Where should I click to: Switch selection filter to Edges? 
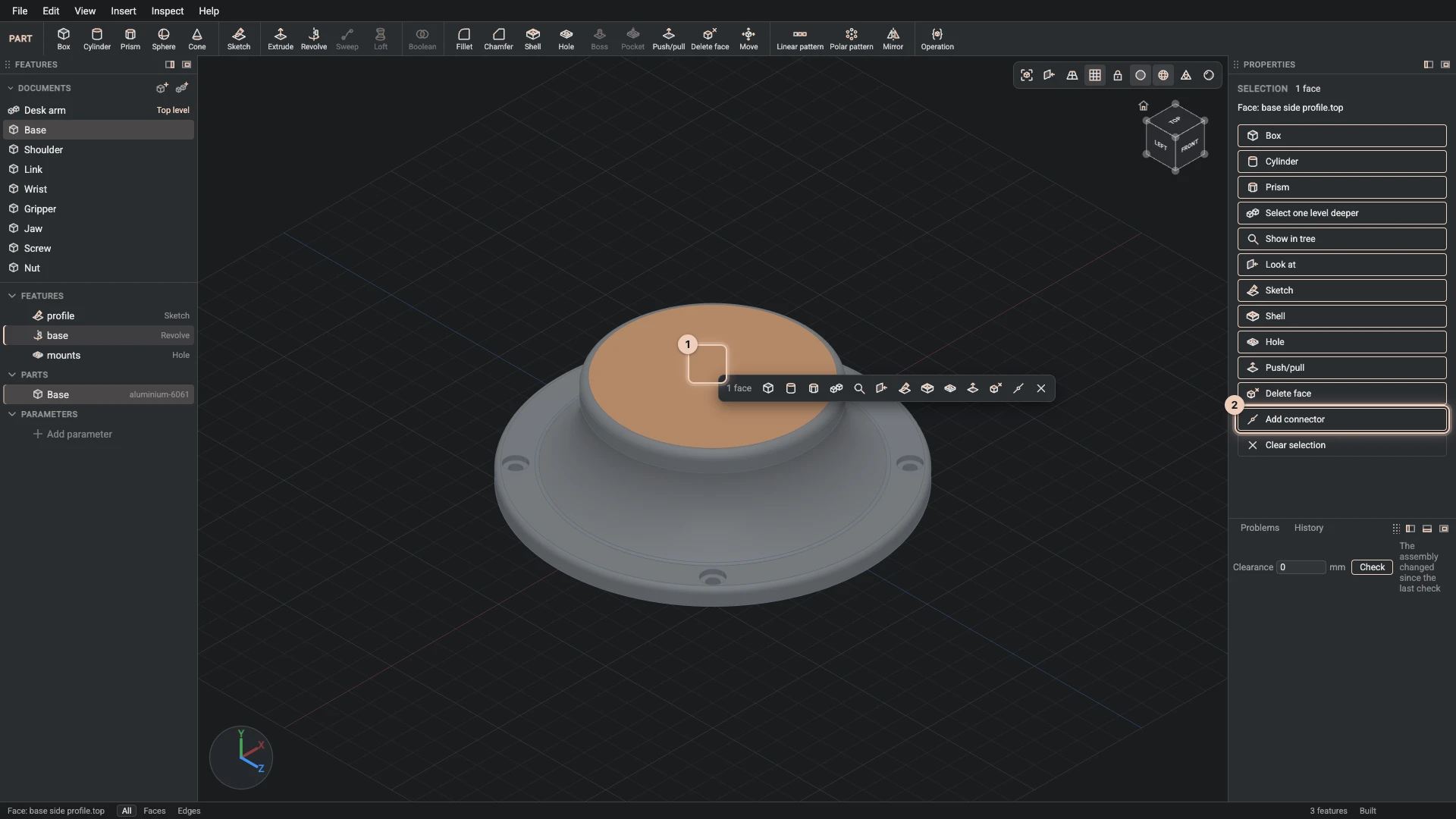tap(189, 811)
